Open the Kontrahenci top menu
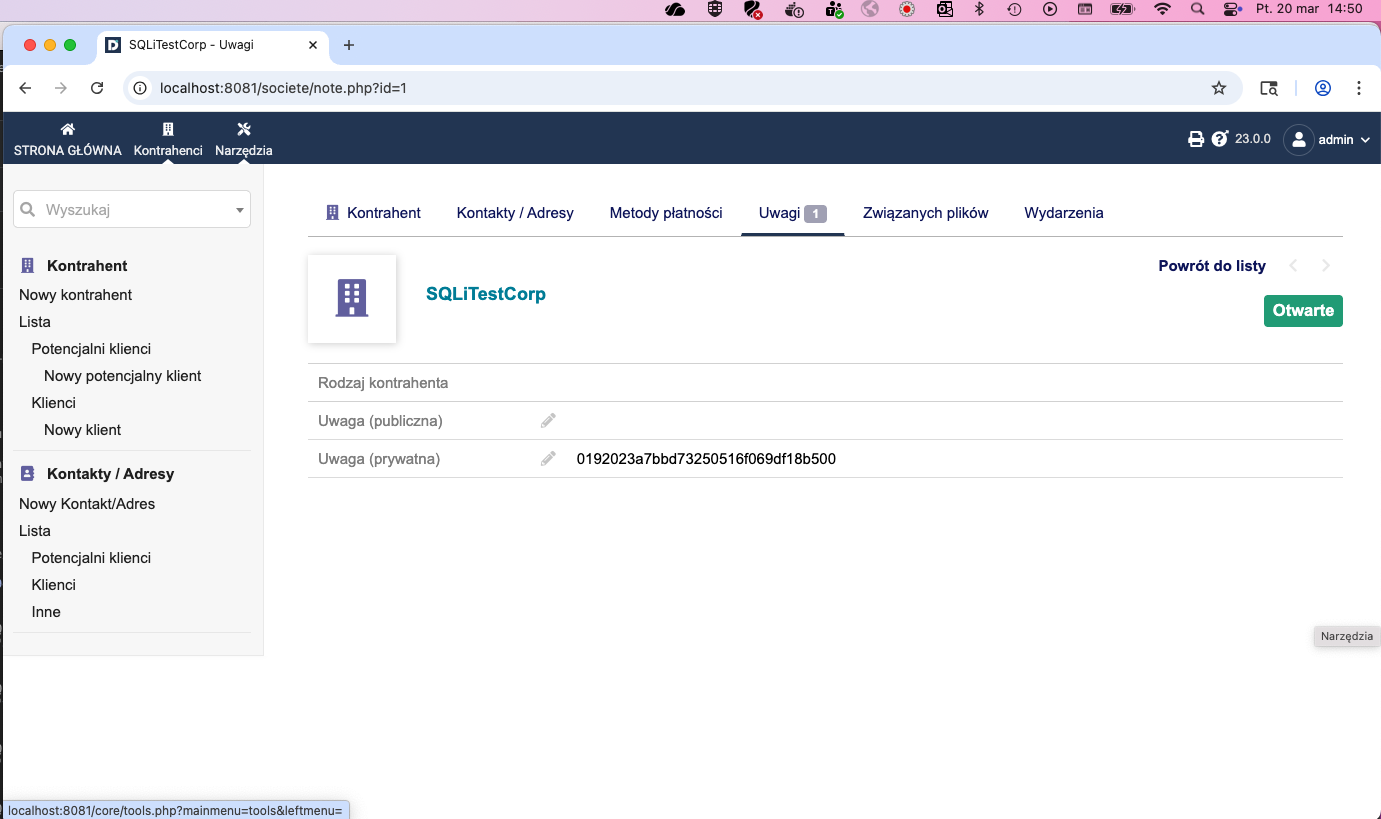 (x=168, y=140)
